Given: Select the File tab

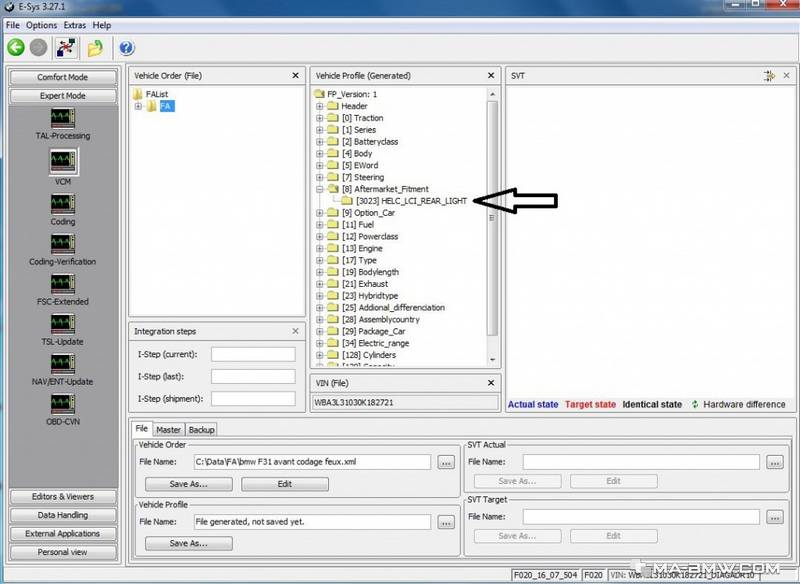Looking at the screenshot, I should (x=142, y=429).
